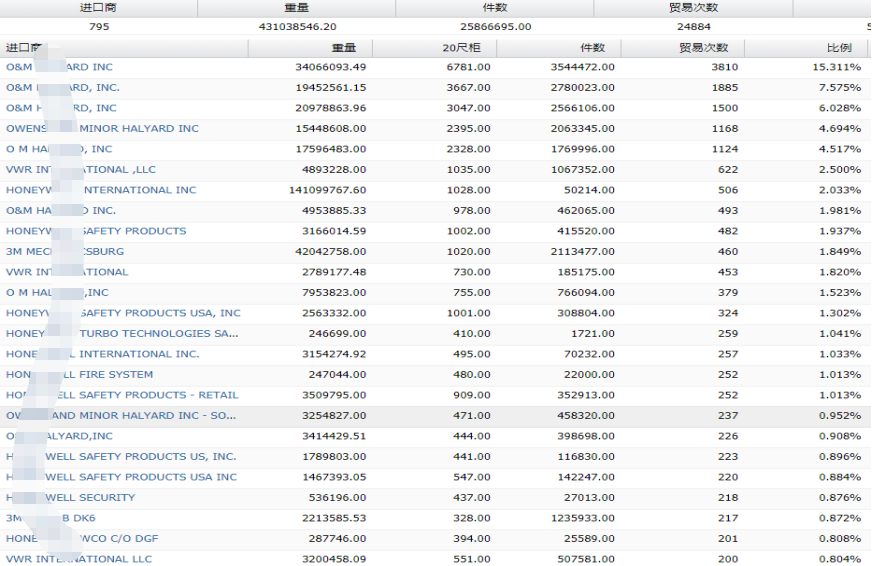This screenshot has height=566, width=872.
Task: Open the HALYARD,INC link with 226 trades
Action: point(60,436)
